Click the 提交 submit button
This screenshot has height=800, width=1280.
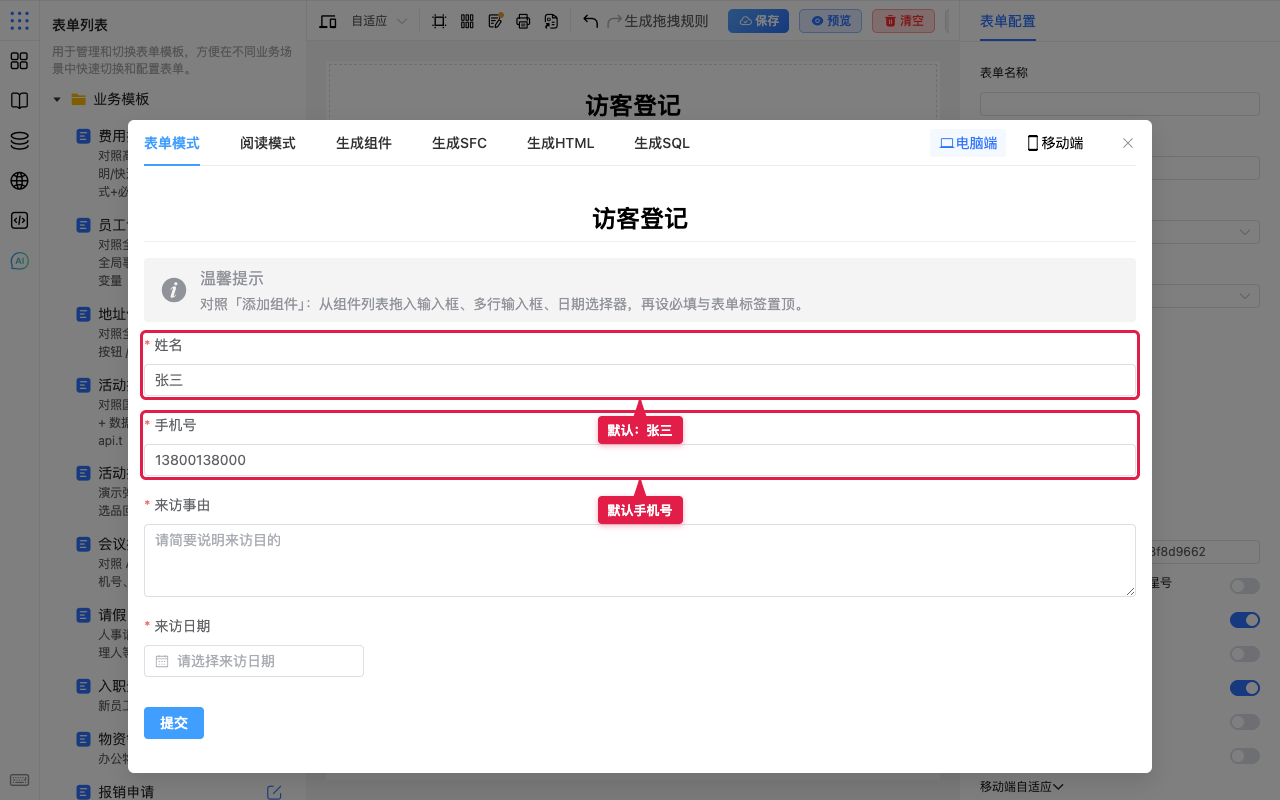(174, 723)
